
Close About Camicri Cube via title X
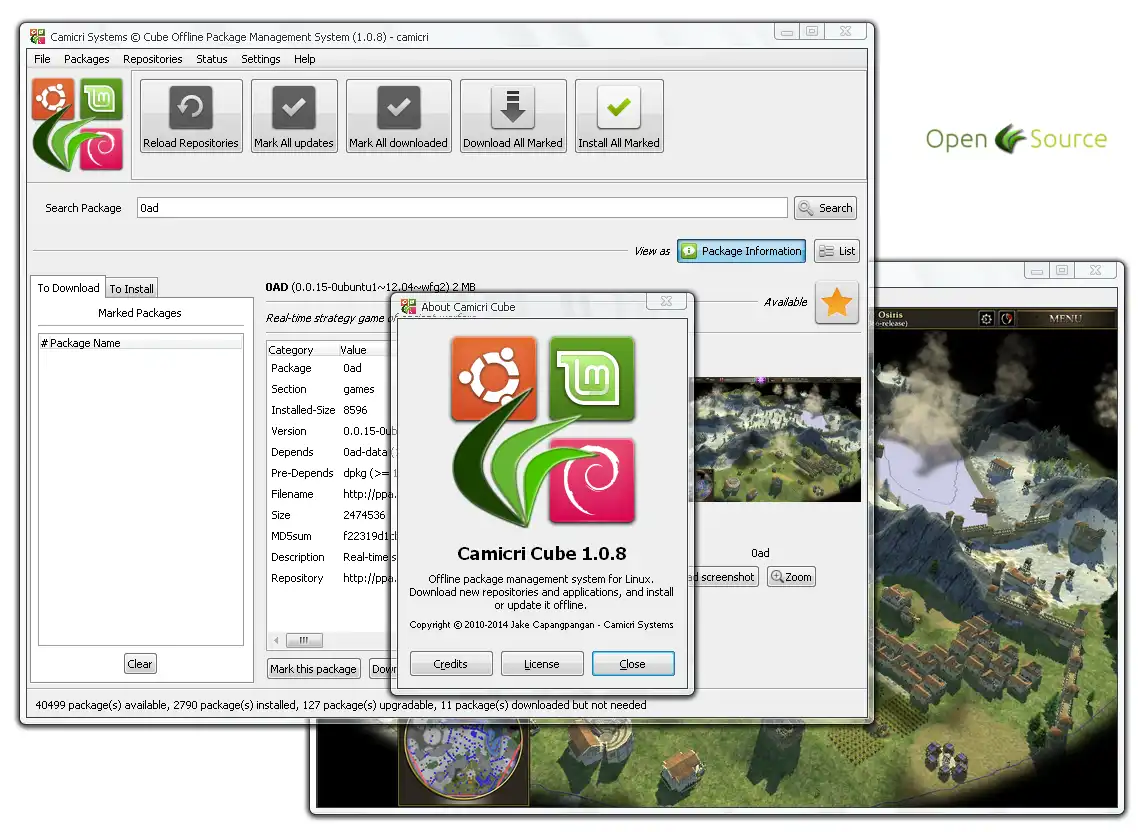pyautogui.click(x=666, y=301)
